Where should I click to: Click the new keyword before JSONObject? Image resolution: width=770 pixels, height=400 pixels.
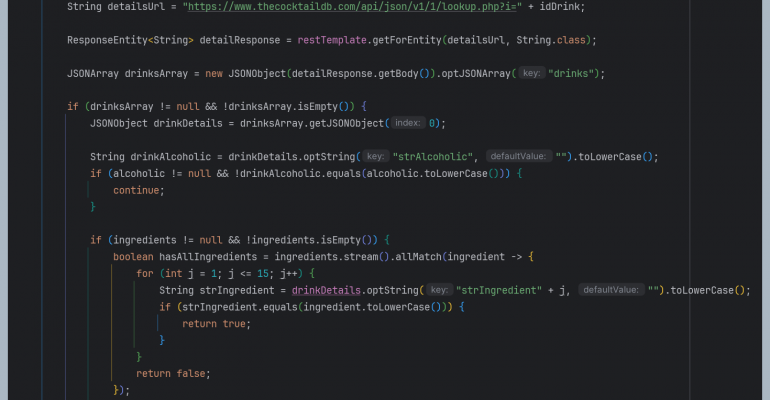tap(214, 74)
